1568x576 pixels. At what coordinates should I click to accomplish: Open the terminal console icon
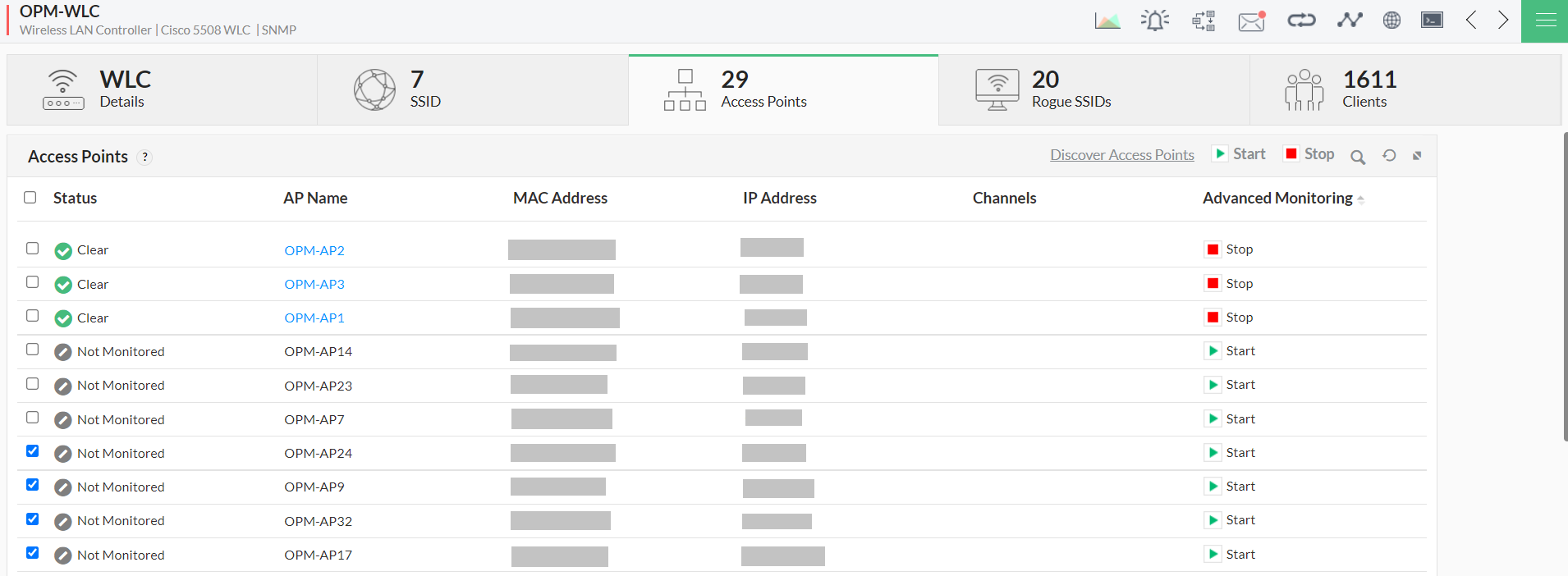click(x=1432, y=21)
